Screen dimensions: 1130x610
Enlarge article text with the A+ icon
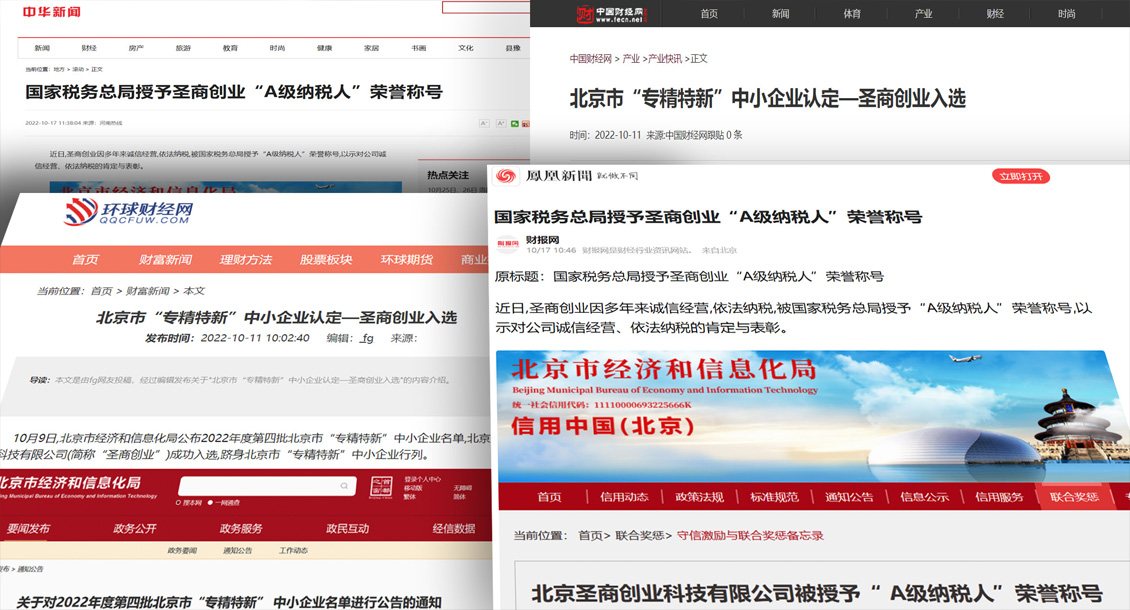pyautogui.click(x=501, y=123)
